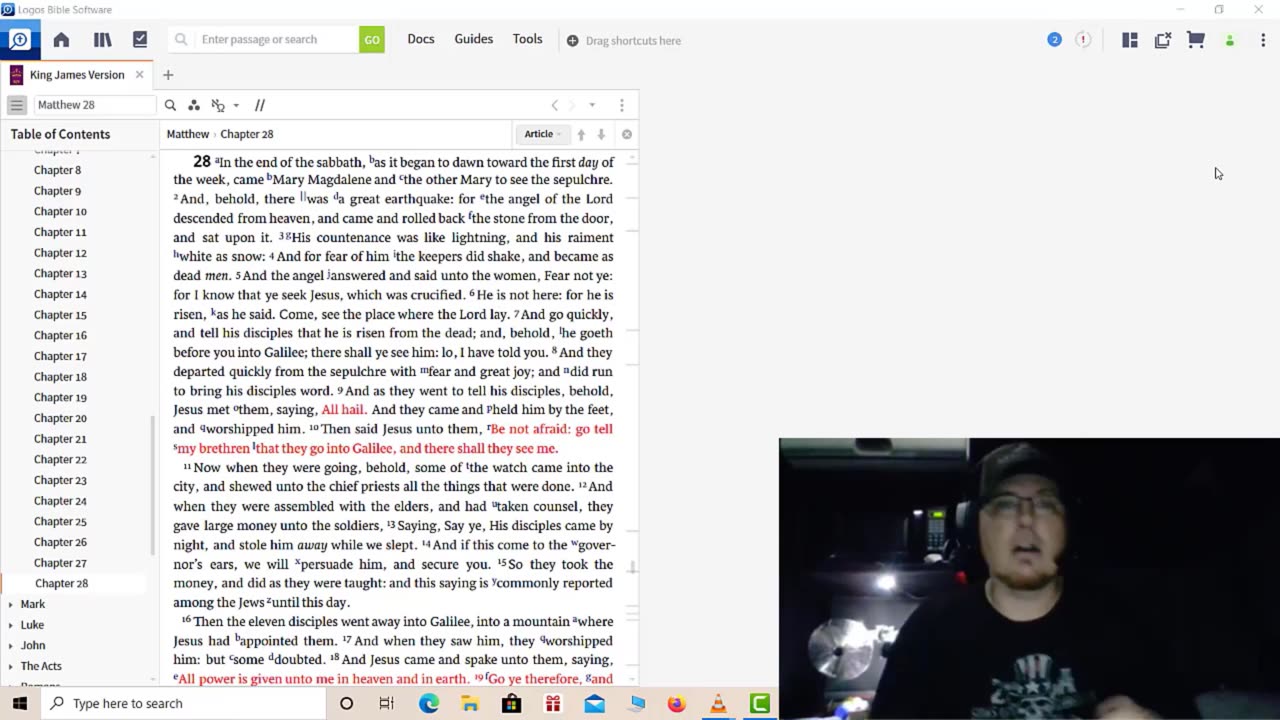Open Microsoft Edge from the taskbar

click(429, 703)
